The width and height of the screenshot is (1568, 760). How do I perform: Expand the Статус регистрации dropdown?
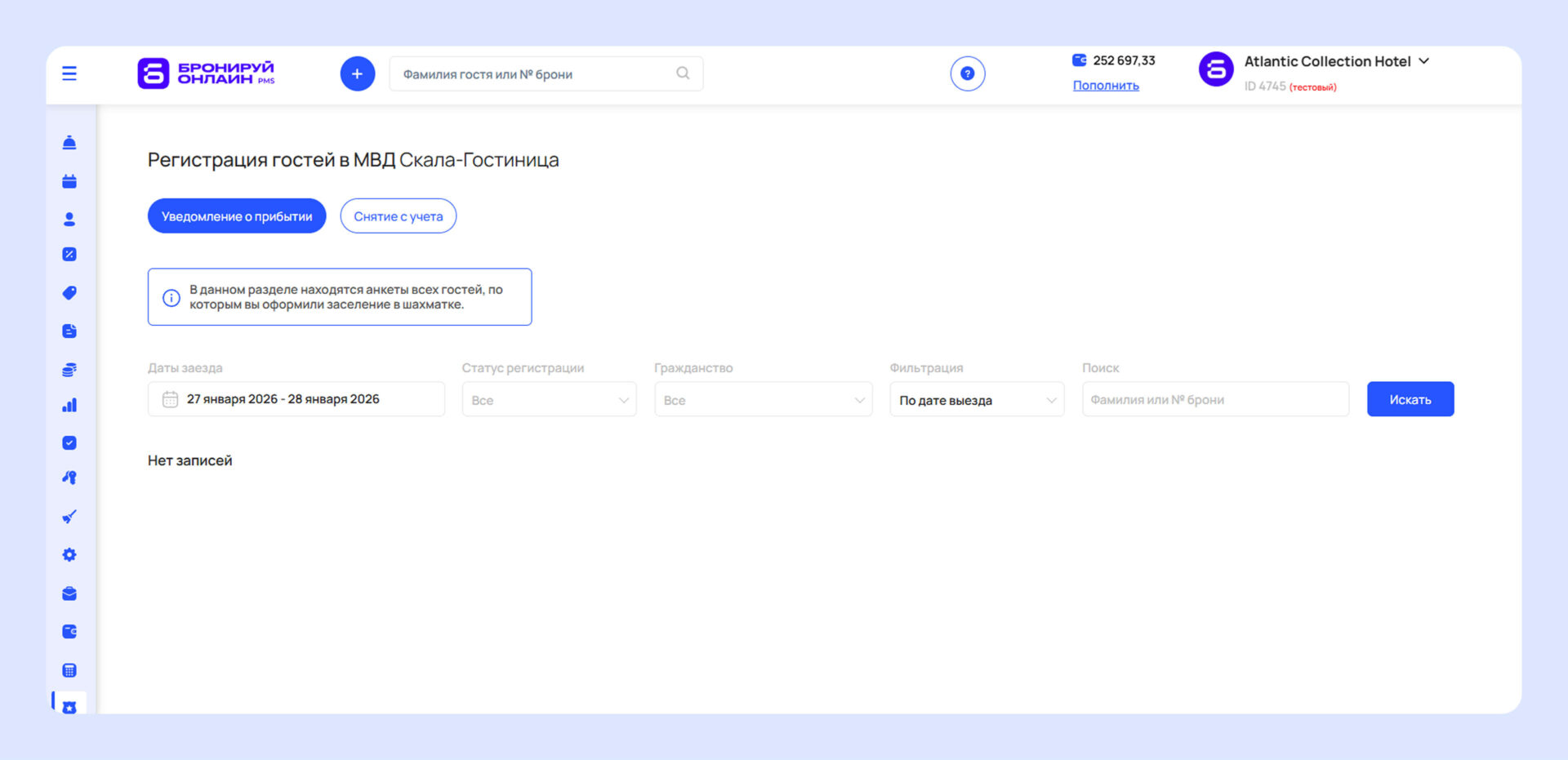tap(549, 400)
